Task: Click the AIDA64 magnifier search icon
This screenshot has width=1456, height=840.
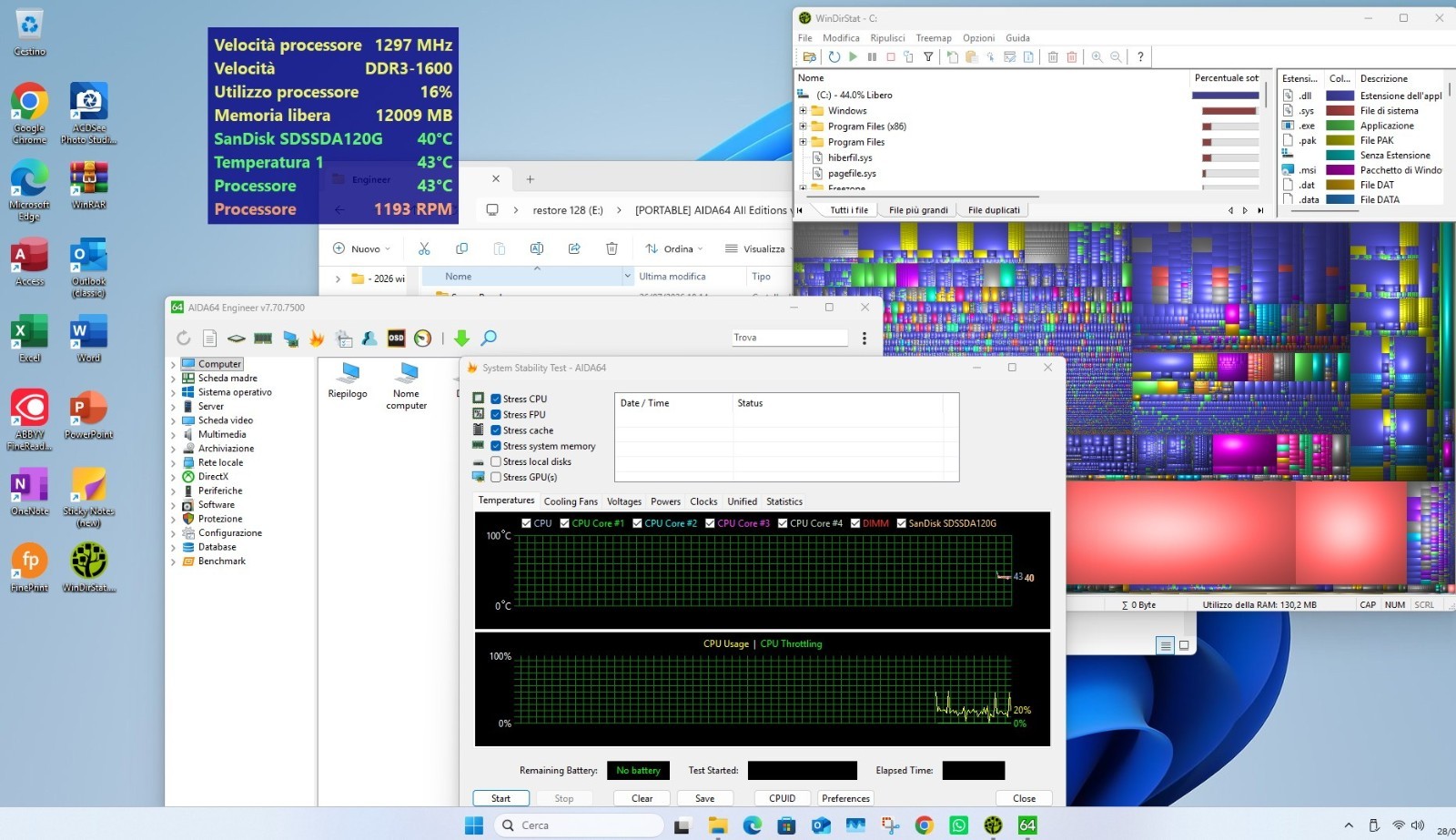Action: [x=489, y=339]
